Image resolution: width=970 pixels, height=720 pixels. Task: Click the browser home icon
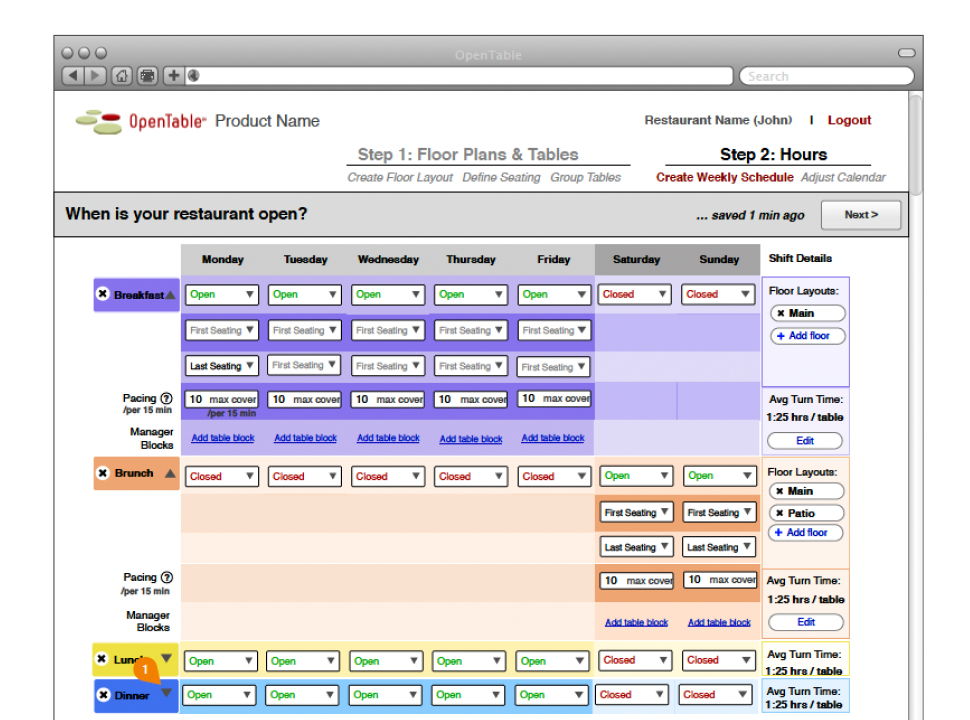click(122, 76)
